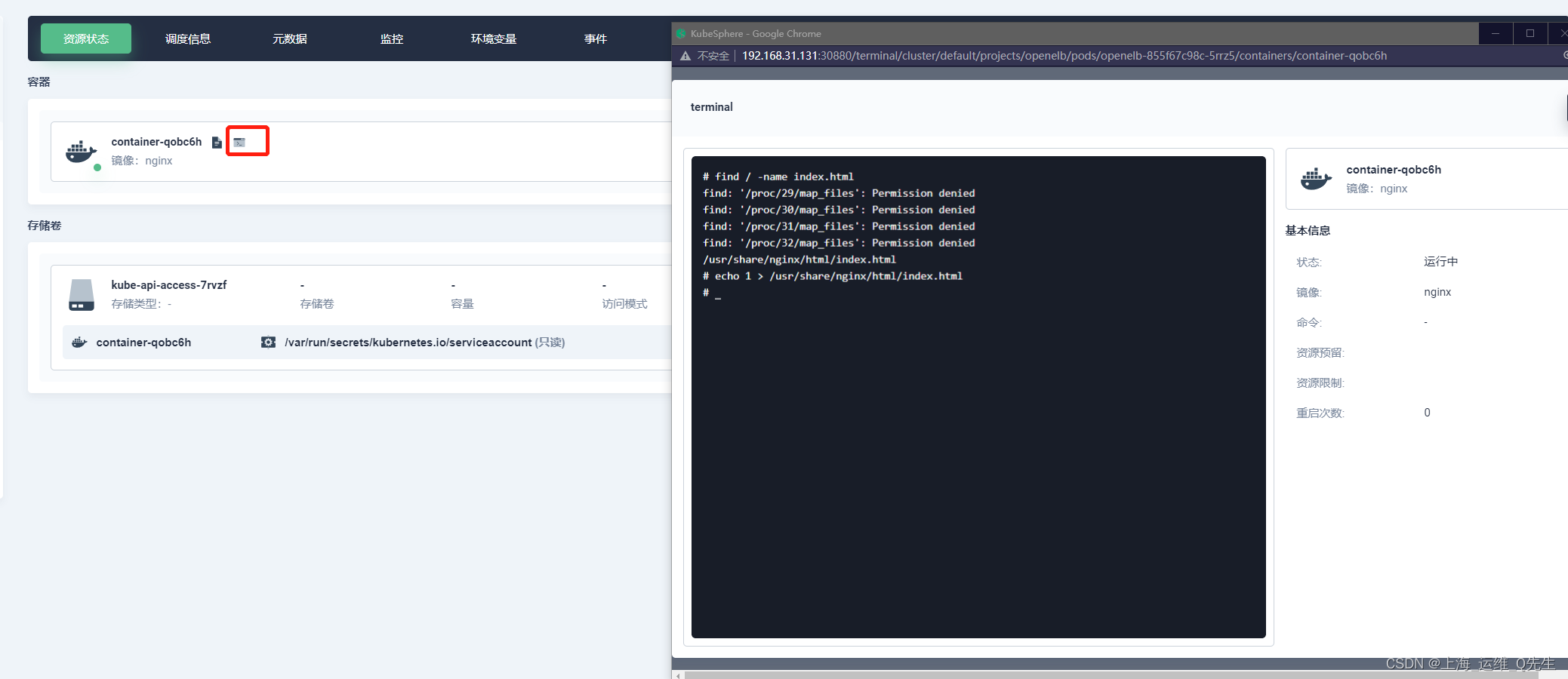Screen dimensions: 1568x679
Task: Click inside the black terminal console
Action: pos(978,397)
